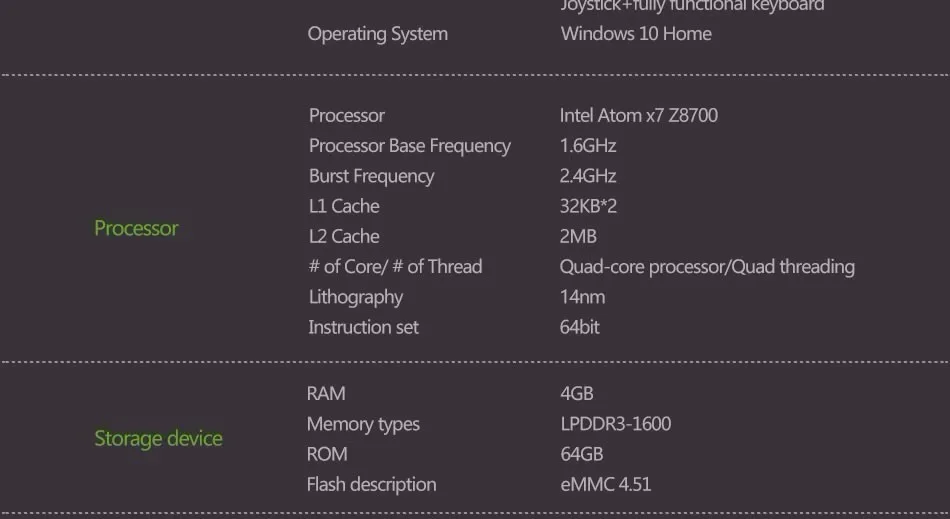Select the LPDDR3-1600 memory type

click(x=616, y=424)
